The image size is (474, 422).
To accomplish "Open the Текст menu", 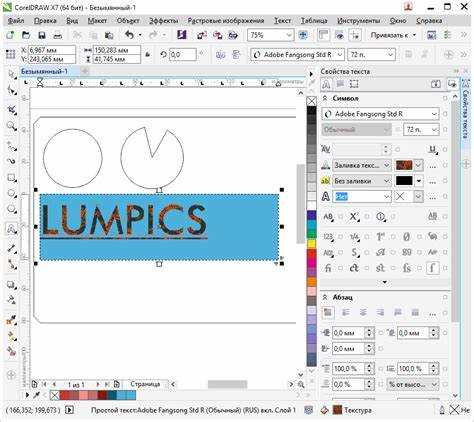I will tap(282, 21).
